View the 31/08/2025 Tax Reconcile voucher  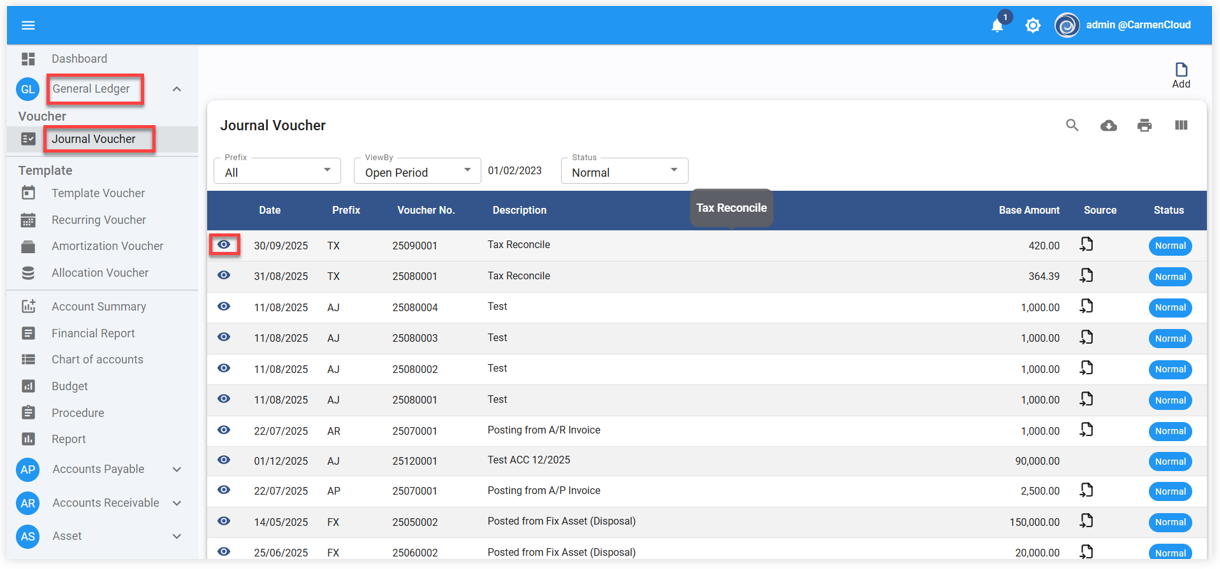click(x=224, y=276)
